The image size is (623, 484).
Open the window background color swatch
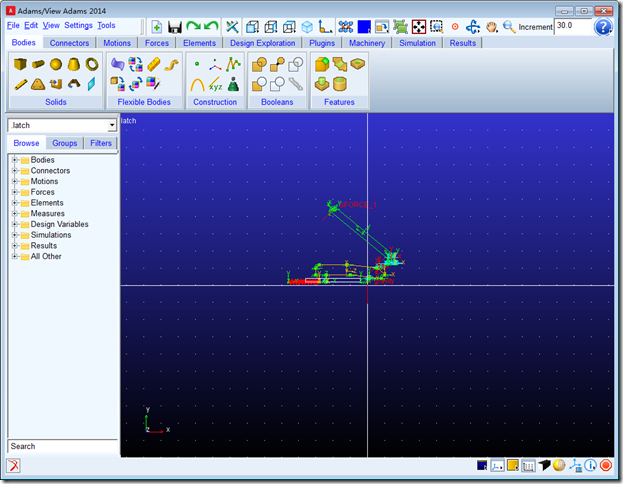coord(482,465)
